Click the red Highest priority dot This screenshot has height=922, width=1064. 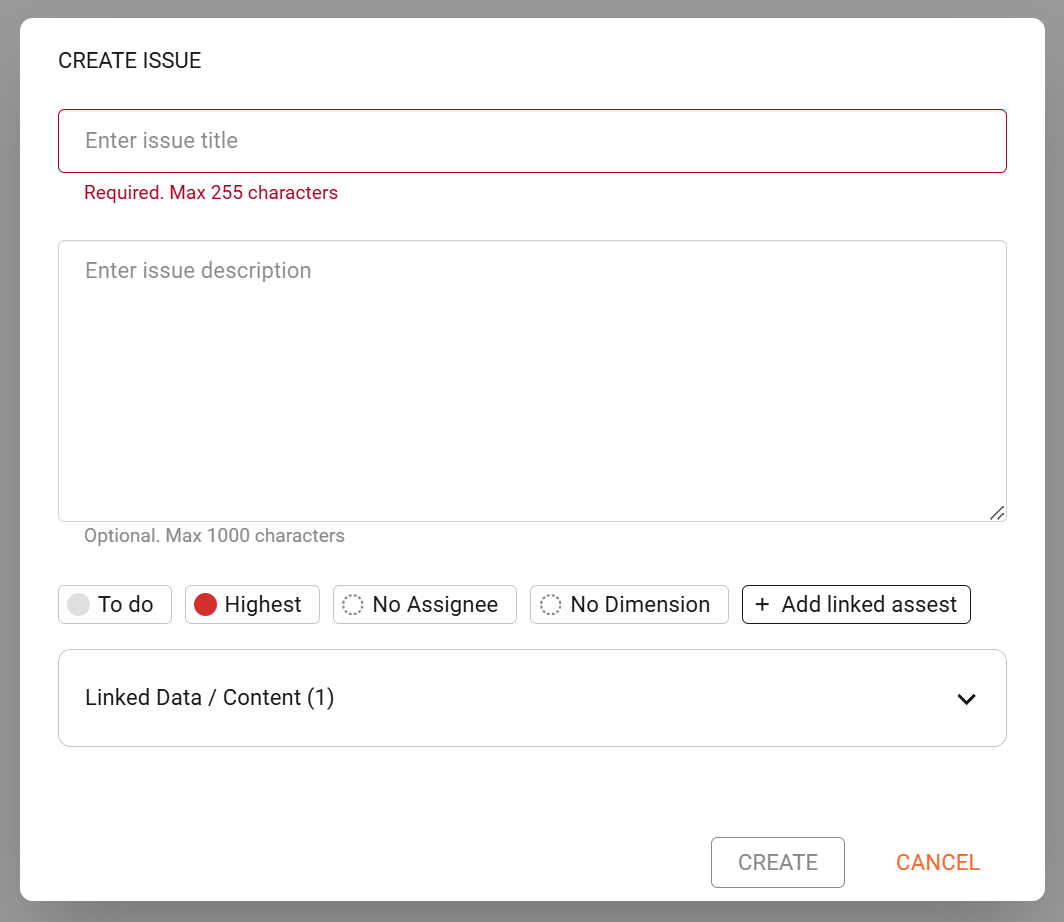205,605
